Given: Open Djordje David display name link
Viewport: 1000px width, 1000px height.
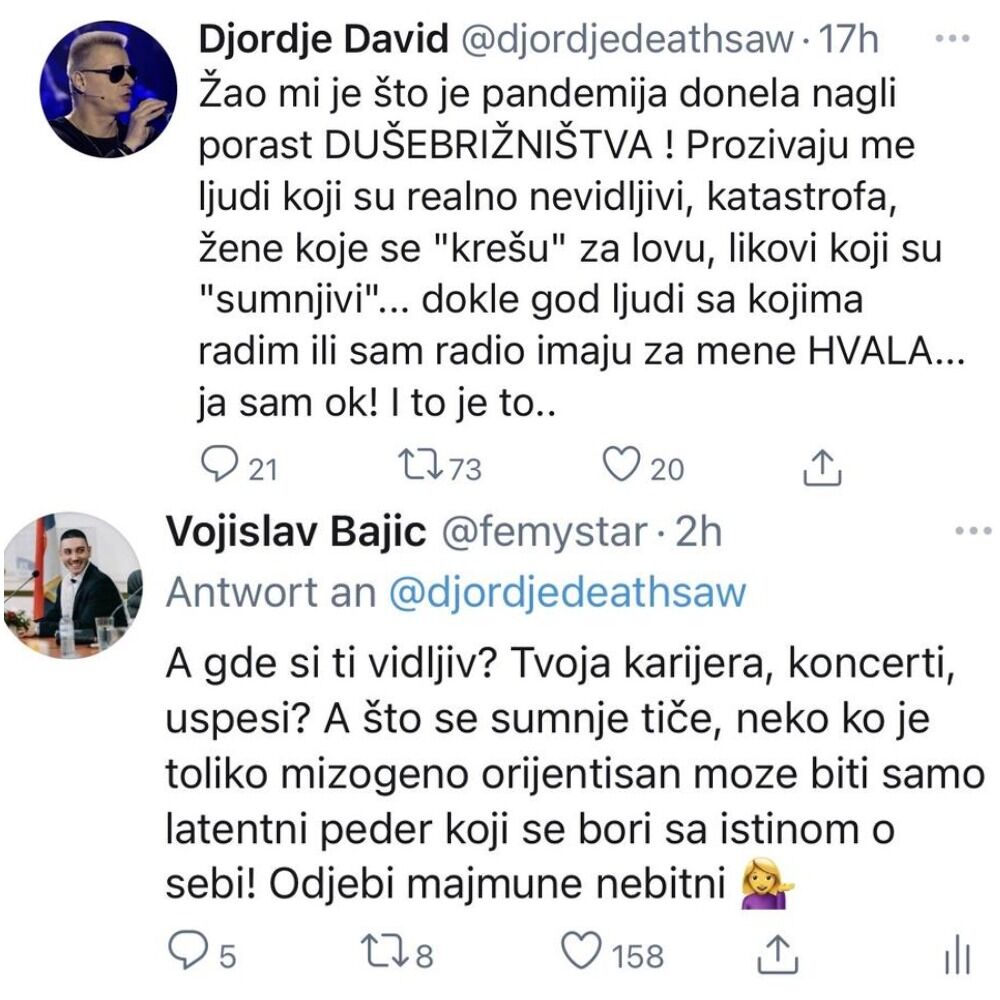Looking at the screenshot, I should (x=322, y=40).
